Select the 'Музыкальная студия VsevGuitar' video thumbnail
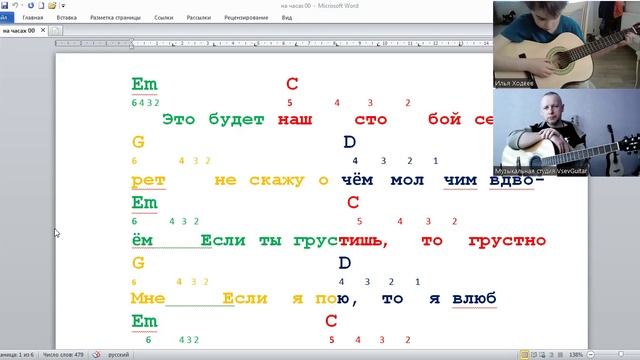640x360 pixels. pyautogui.click(x=567, y=133)
